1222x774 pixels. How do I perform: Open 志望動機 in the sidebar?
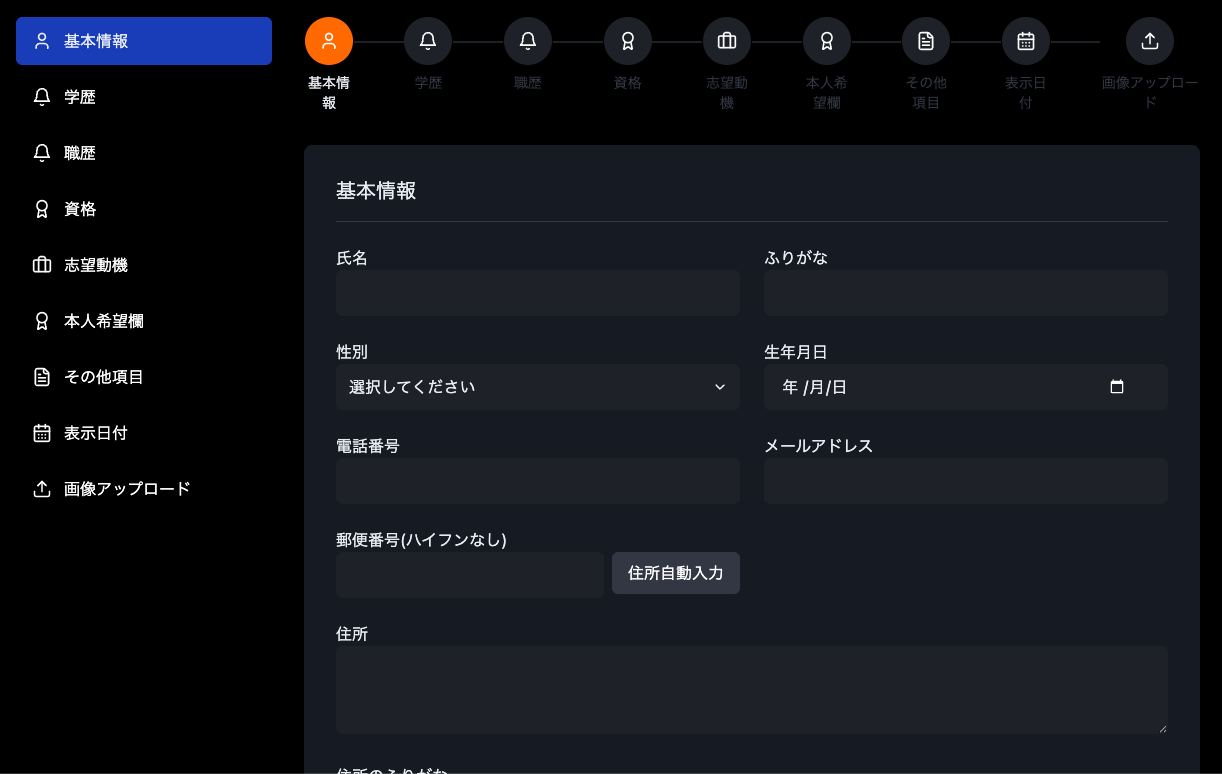click(144, 265)
